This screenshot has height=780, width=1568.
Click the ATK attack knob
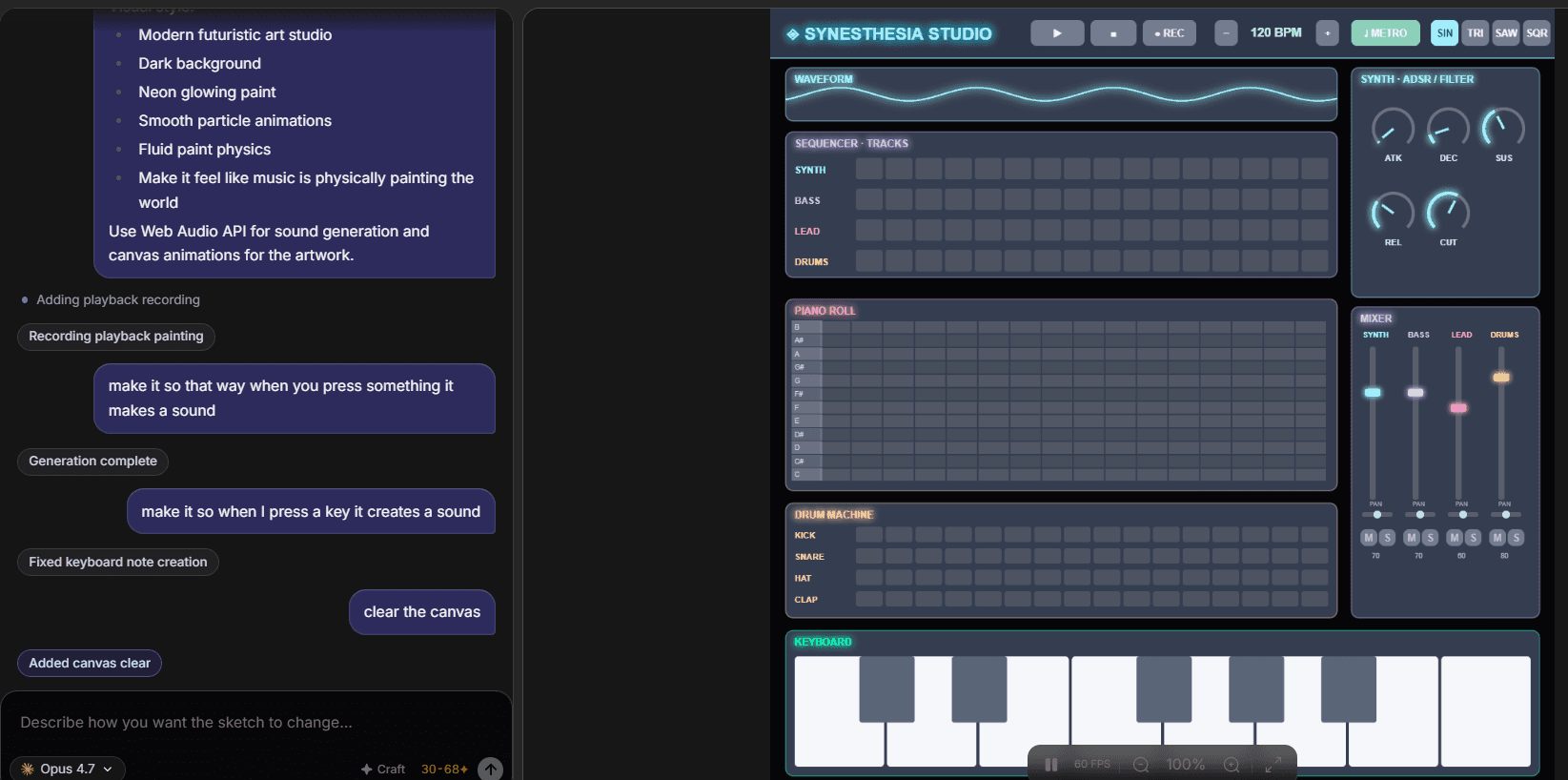(1393, 129)
